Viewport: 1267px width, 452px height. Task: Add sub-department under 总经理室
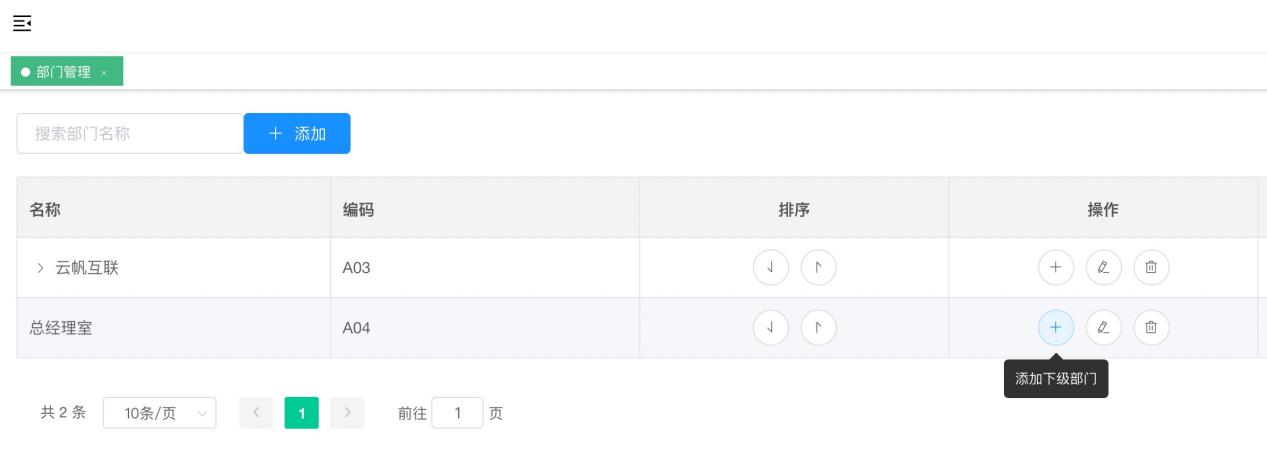point(1056,327)
